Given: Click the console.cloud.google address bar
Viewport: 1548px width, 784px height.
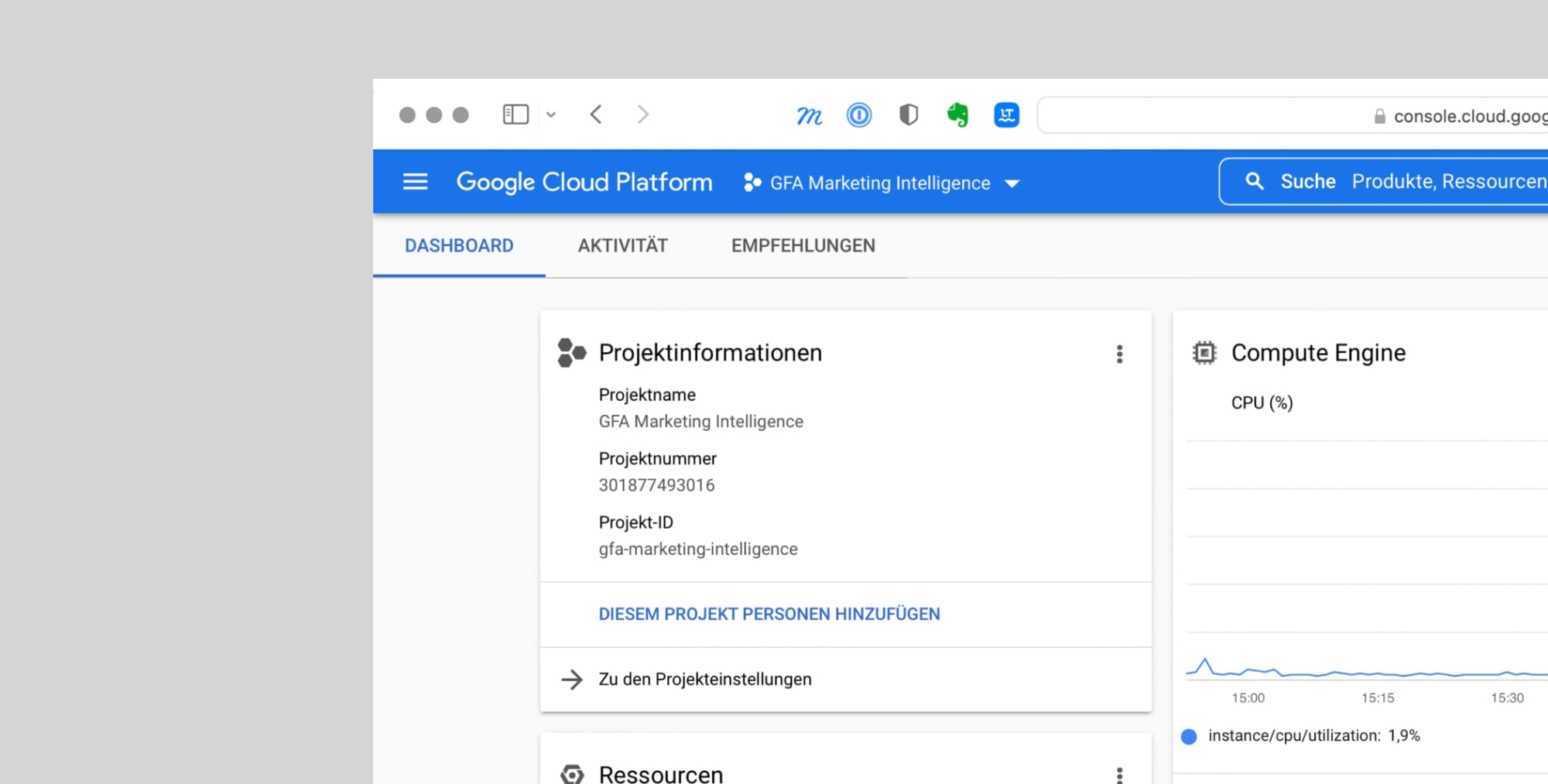Looking at the screenshot, I should (x=1293, y=115).
